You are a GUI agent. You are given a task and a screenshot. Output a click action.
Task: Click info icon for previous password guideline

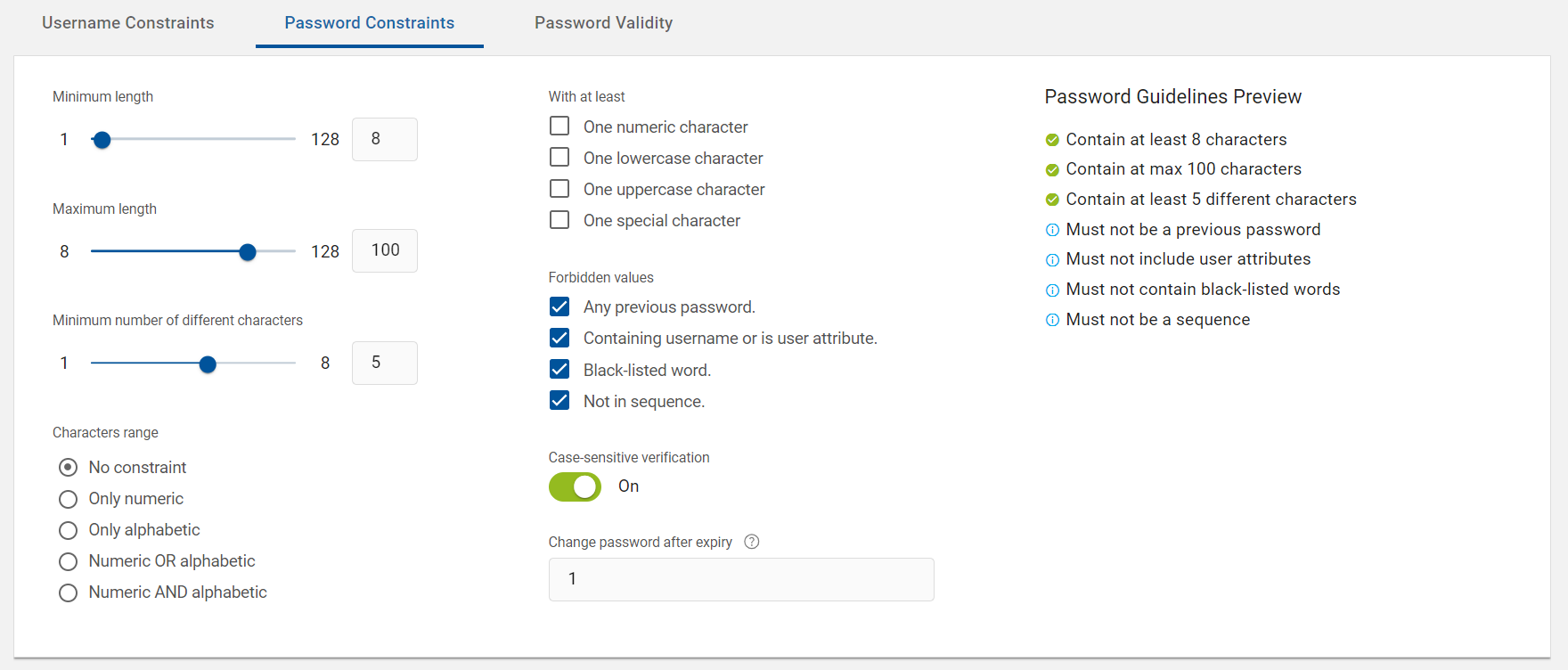pos(1052,230)
